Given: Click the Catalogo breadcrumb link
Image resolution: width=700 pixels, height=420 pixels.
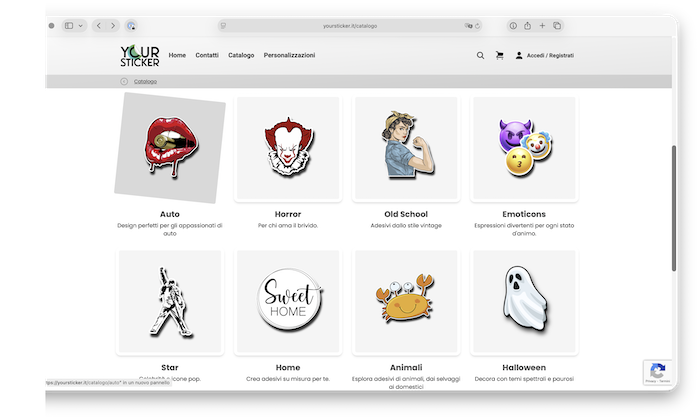Looking at the screenshot, I should 146,81.
